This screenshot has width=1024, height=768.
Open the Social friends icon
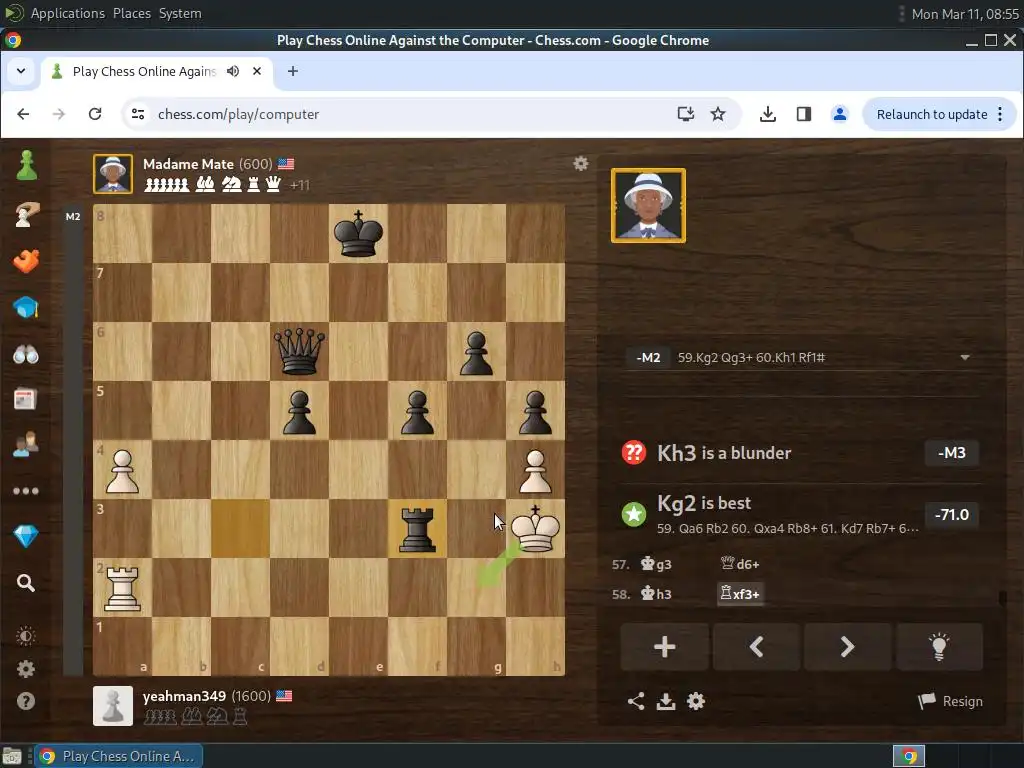pyautogui.click(x=26, y=444)
